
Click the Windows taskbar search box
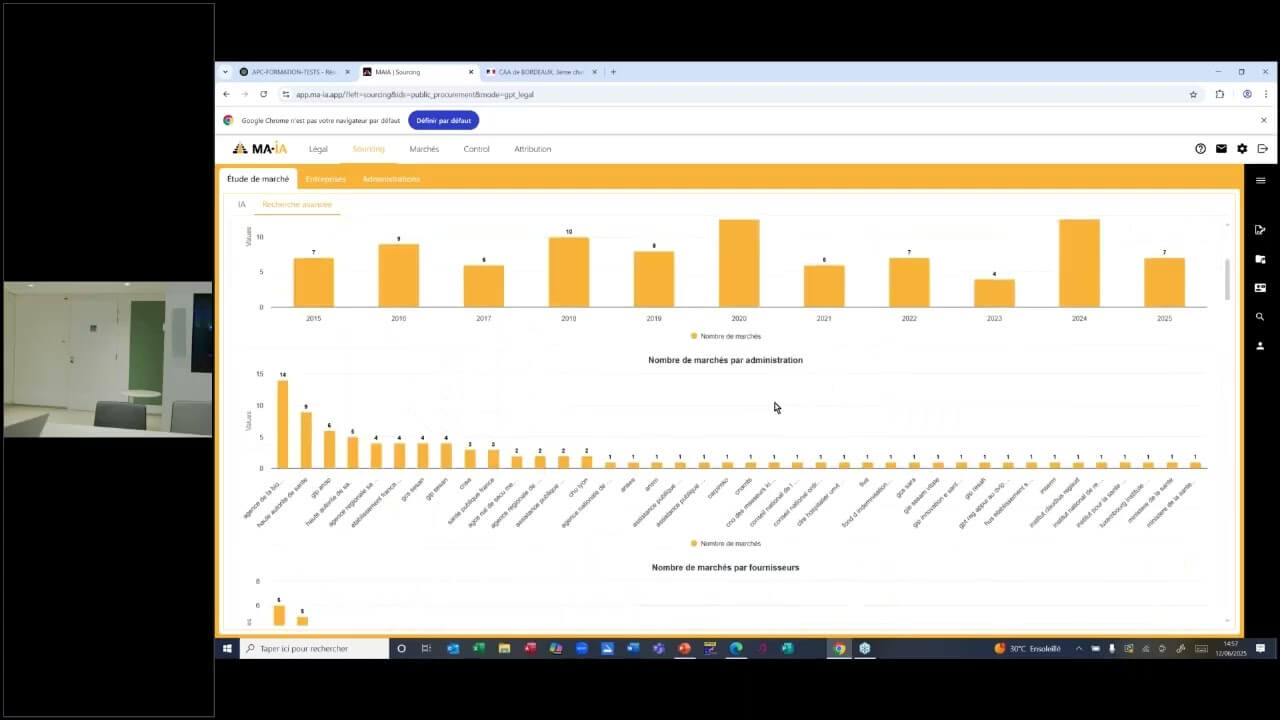point(315,649)
